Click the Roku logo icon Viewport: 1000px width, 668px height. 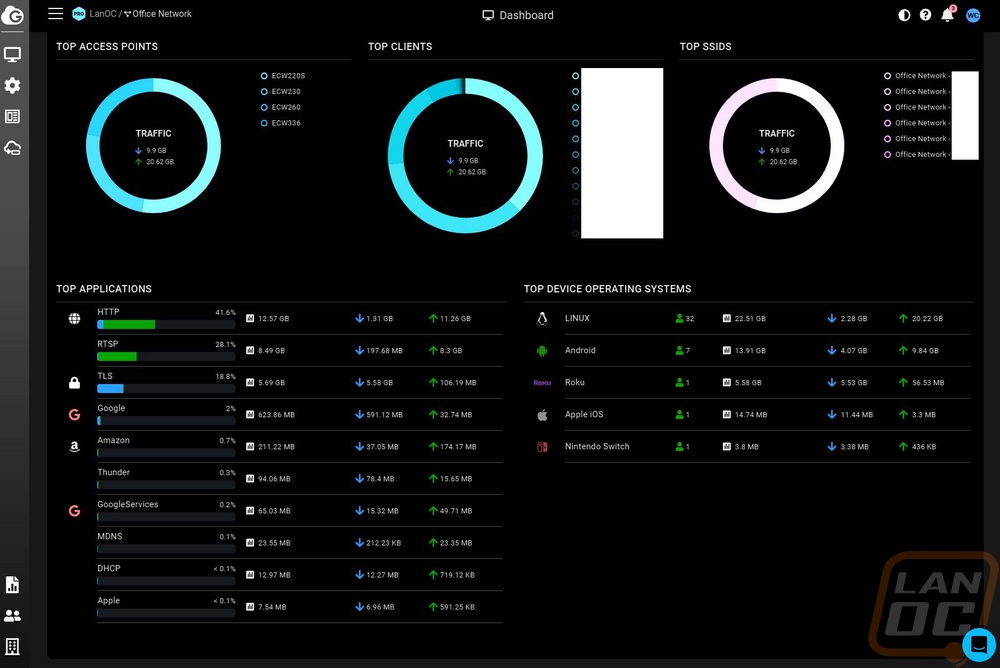(x=542, y=383)
